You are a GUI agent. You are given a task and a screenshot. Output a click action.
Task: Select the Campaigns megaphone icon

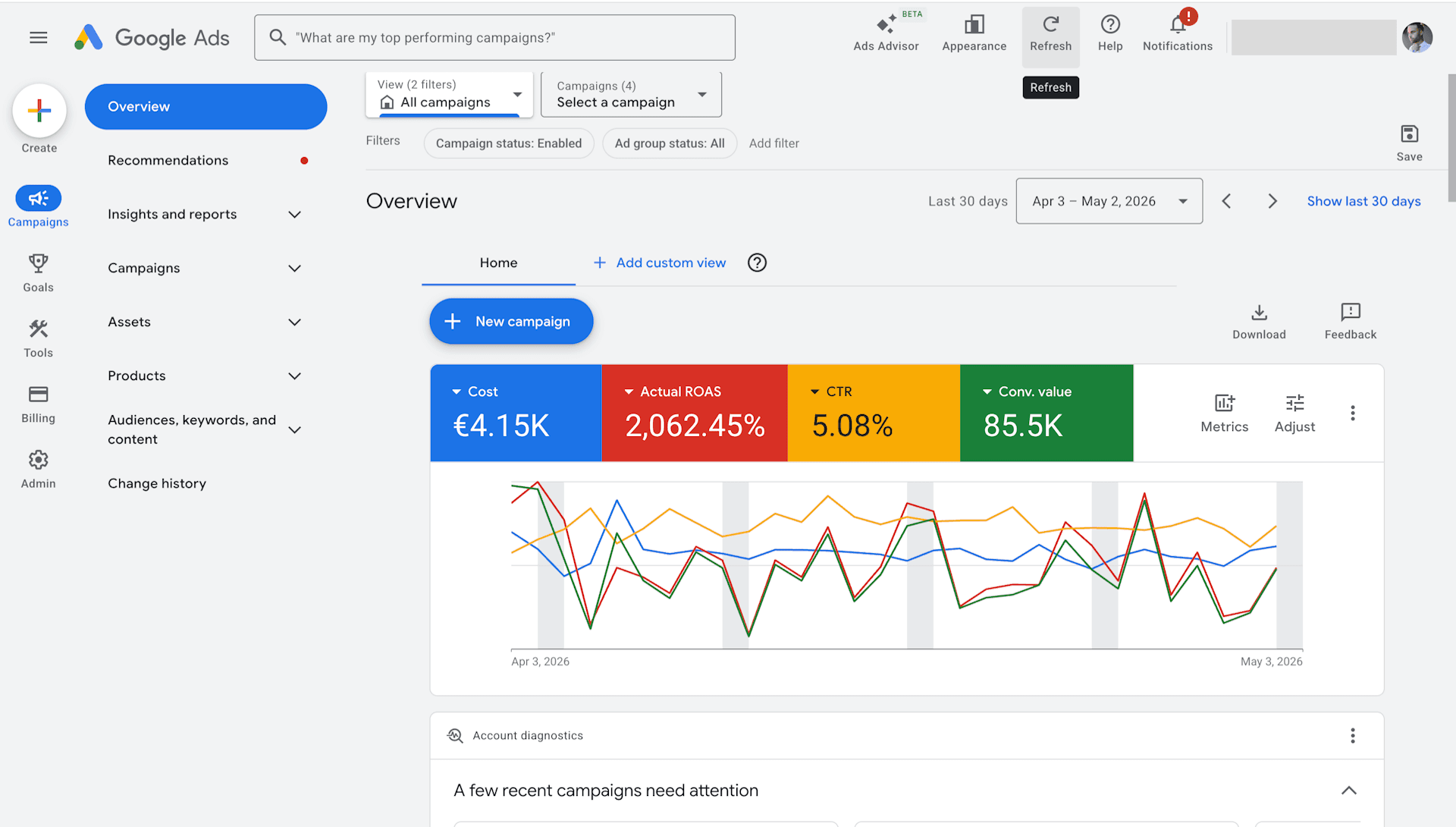pyautogui.click(x=39, y=199)
